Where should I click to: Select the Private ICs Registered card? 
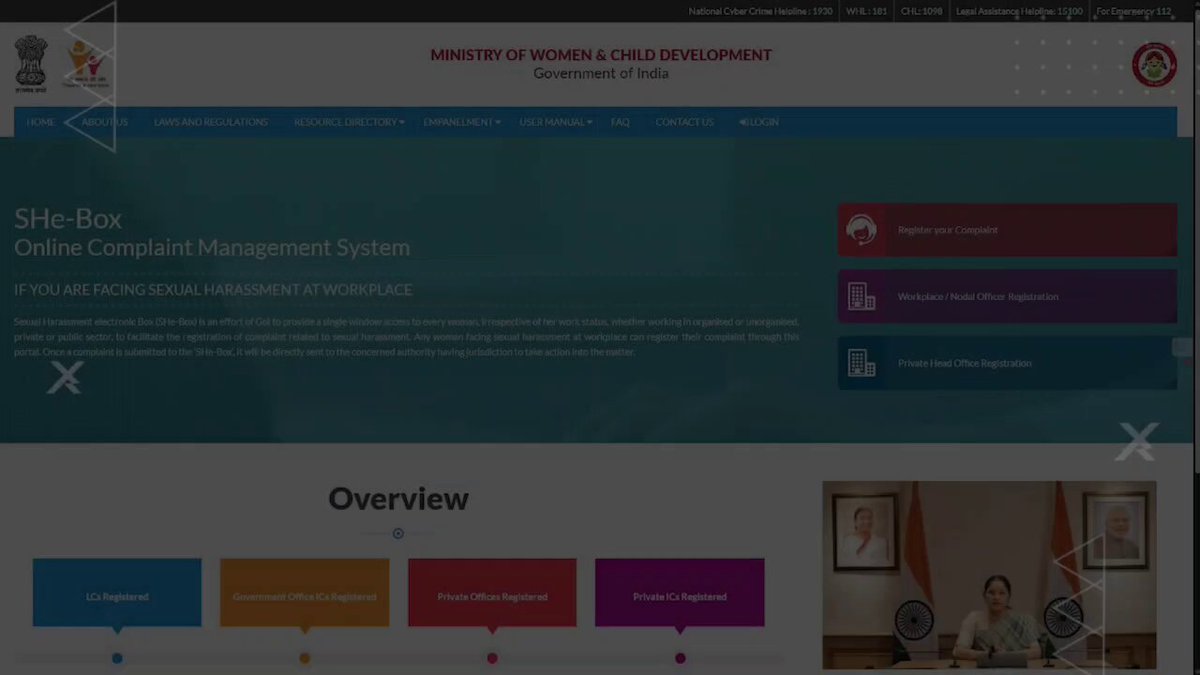tap(680, 593)
